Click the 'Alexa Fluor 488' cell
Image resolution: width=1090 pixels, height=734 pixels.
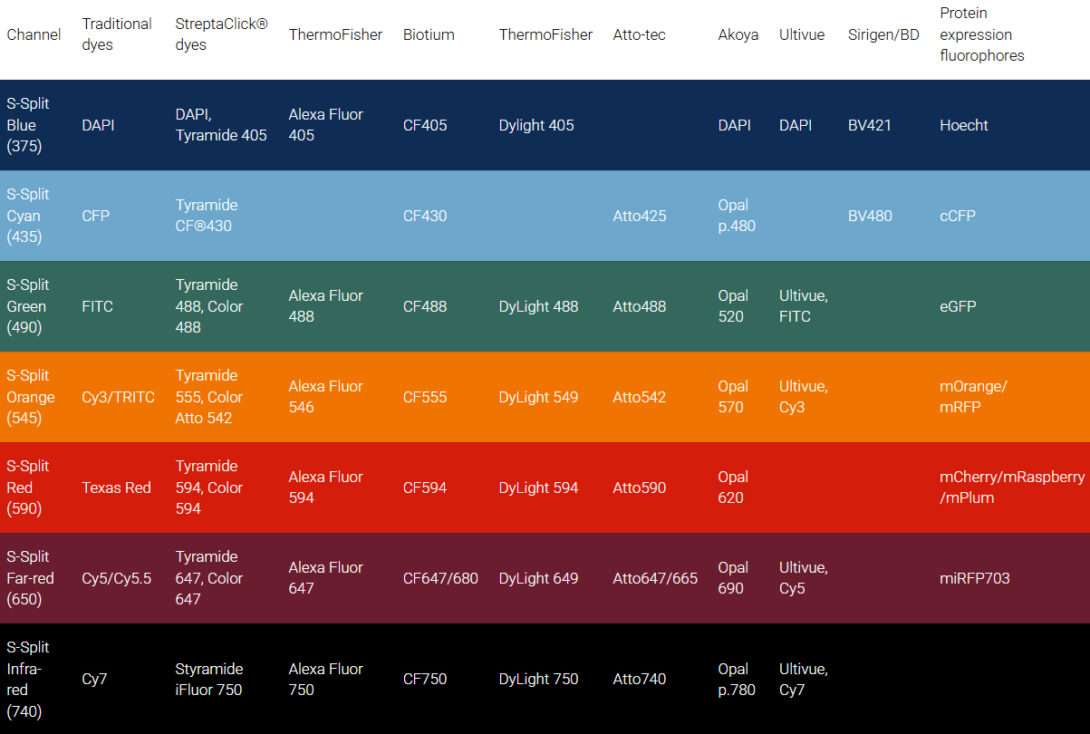[325, 307]
